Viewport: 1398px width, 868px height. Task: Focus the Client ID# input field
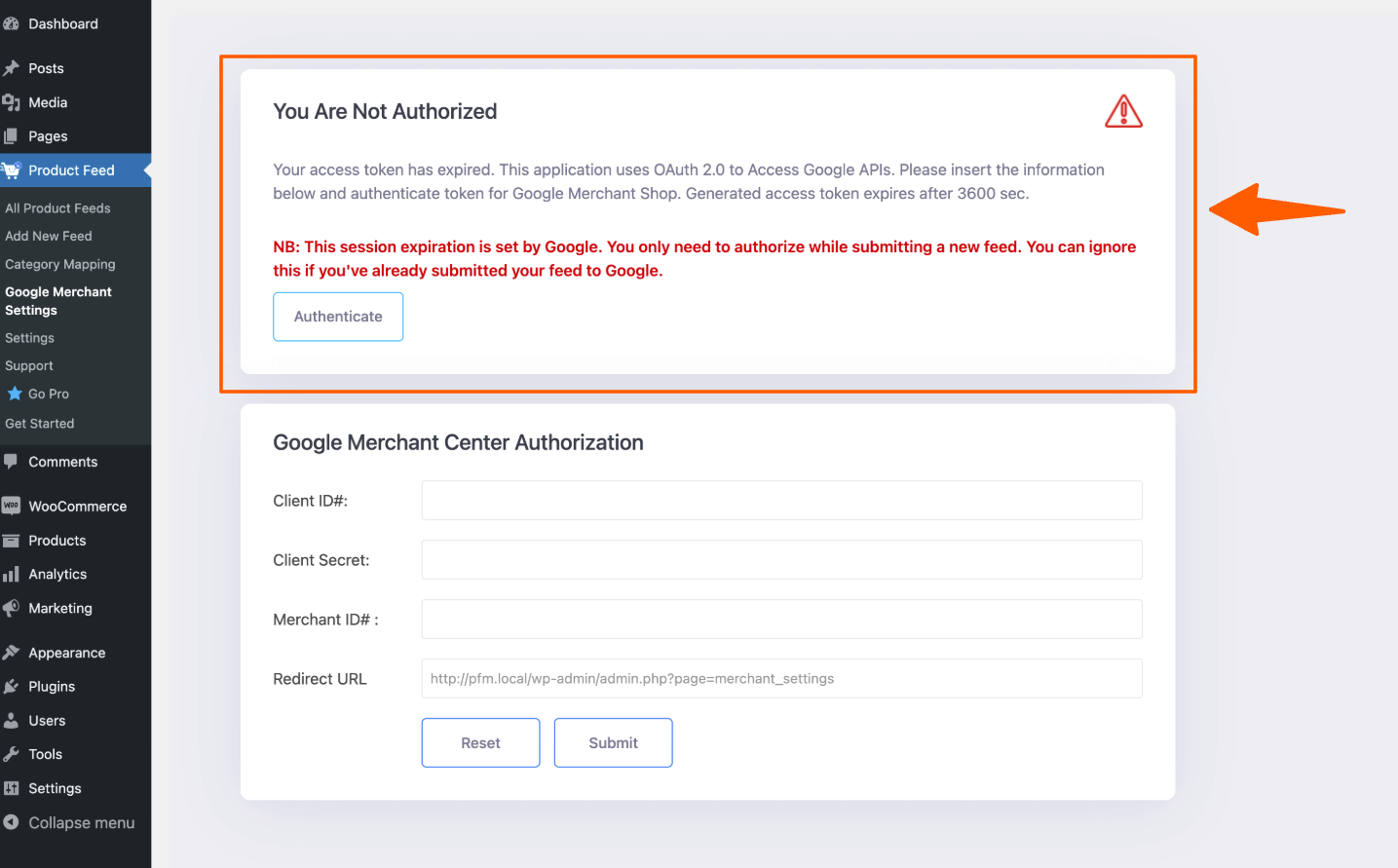[781, 501]
